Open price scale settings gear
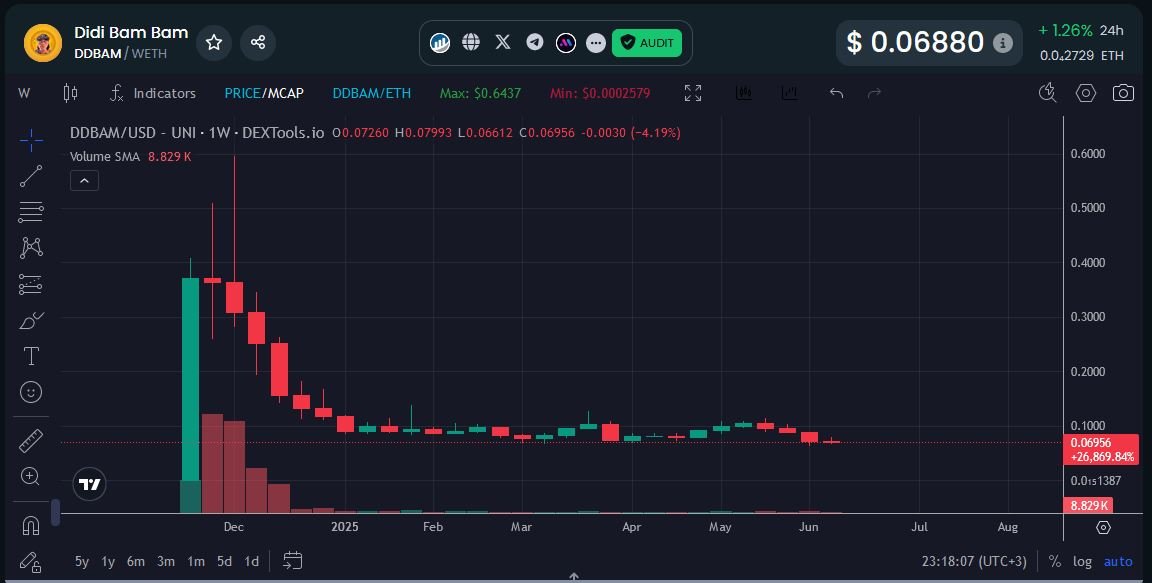The image size is (1152, 583). [1103, 527]
